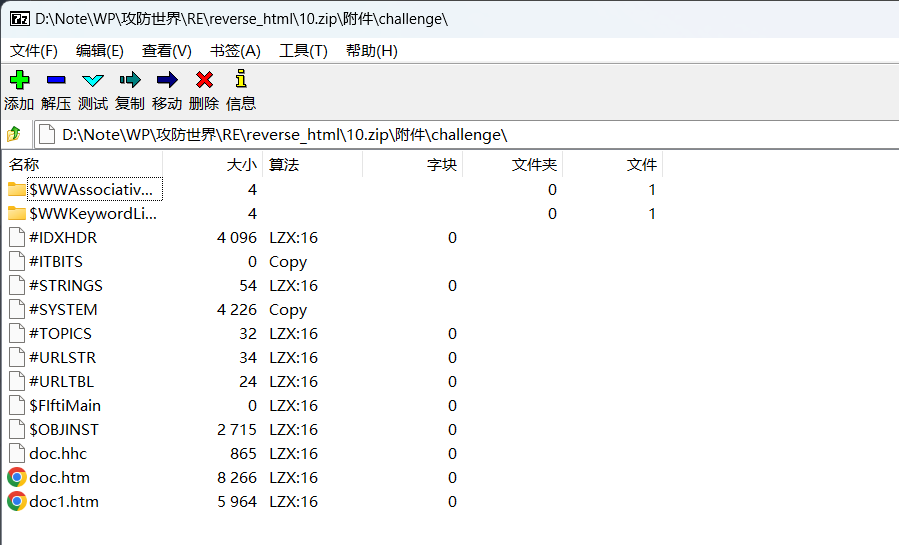Open the 查看(V) menu
Viewport: 899px width, 545px height.
167,51
